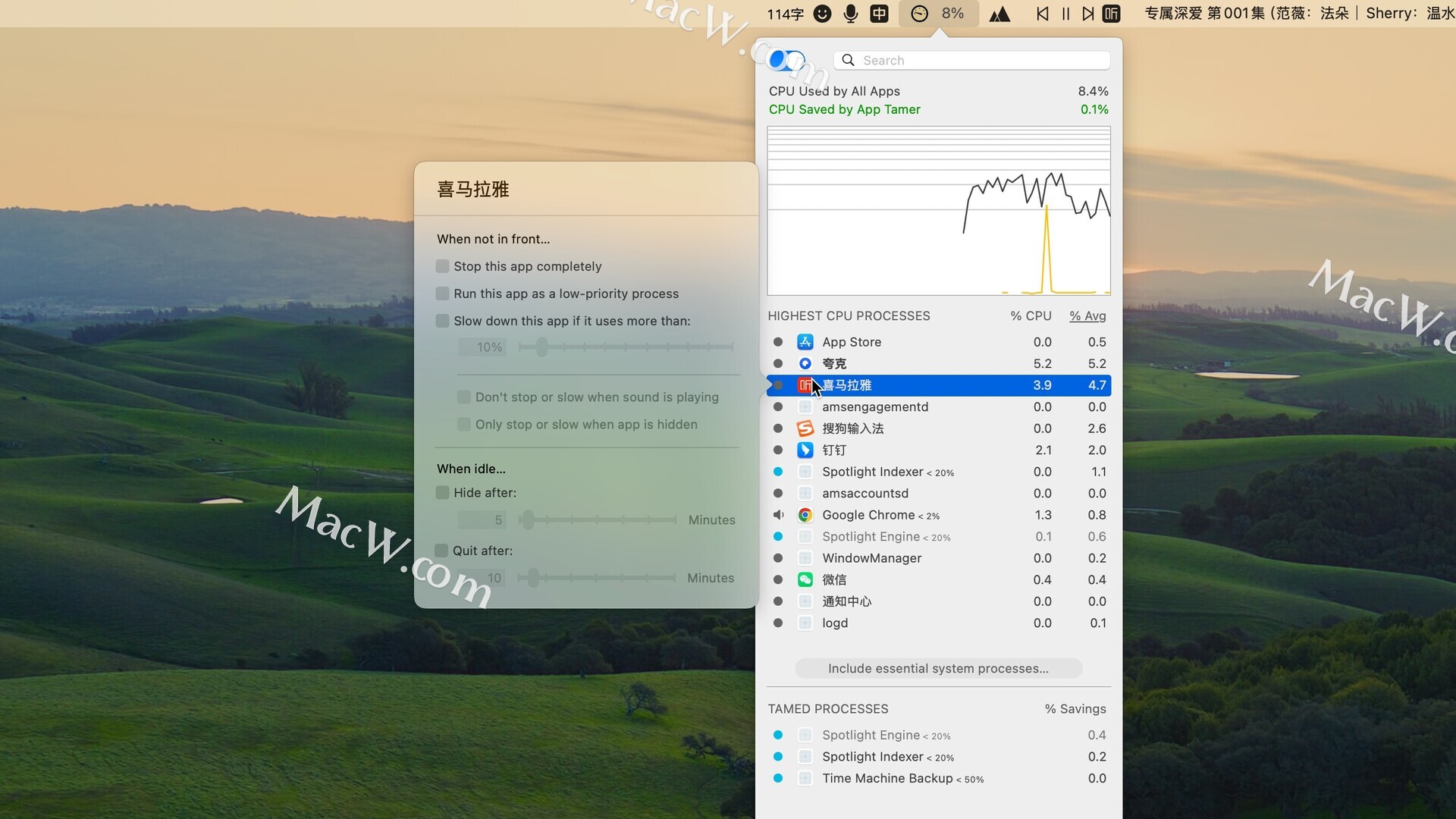Screen dimensions: 1456x819
Task: Select the 通知中心 process row
Action: tap(939, 601)
